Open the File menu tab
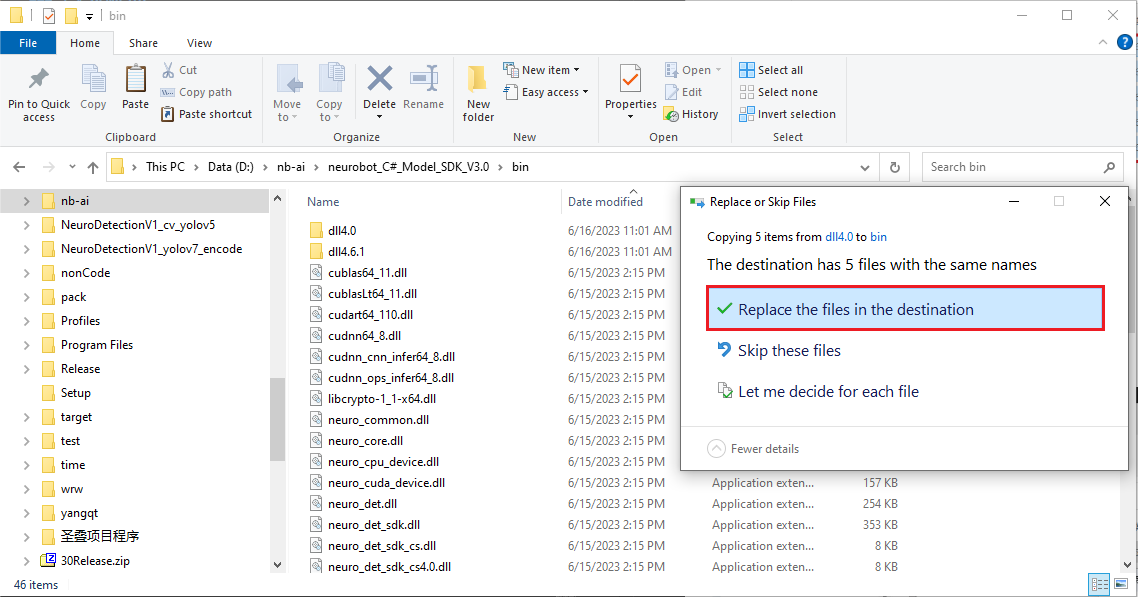1146x600 pixels. pos(28,43)
